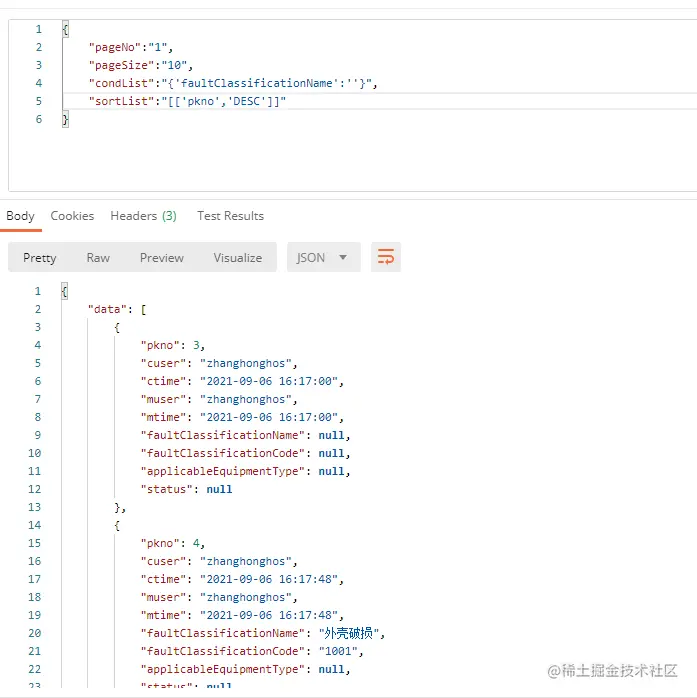Click the opening brace on response line 1
The width and height of the screenshot is (697, 698).
coord(65,292)
